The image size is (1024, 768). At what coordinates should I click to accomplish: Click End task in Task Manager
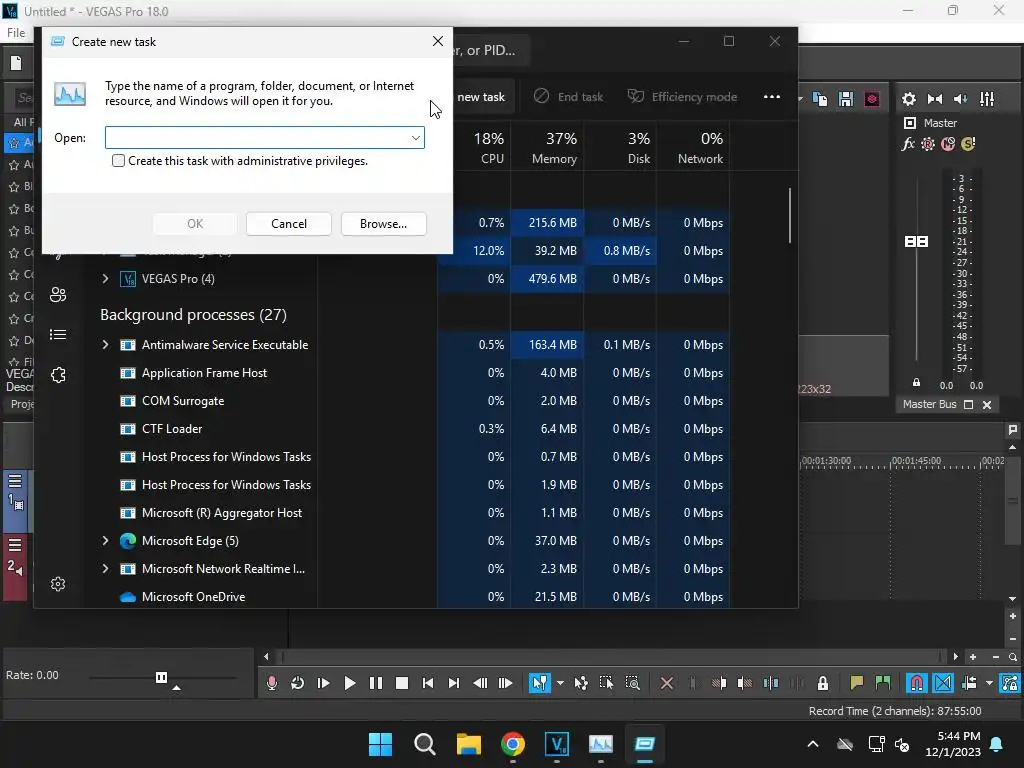pyautogui.click(x=568, y=97)
